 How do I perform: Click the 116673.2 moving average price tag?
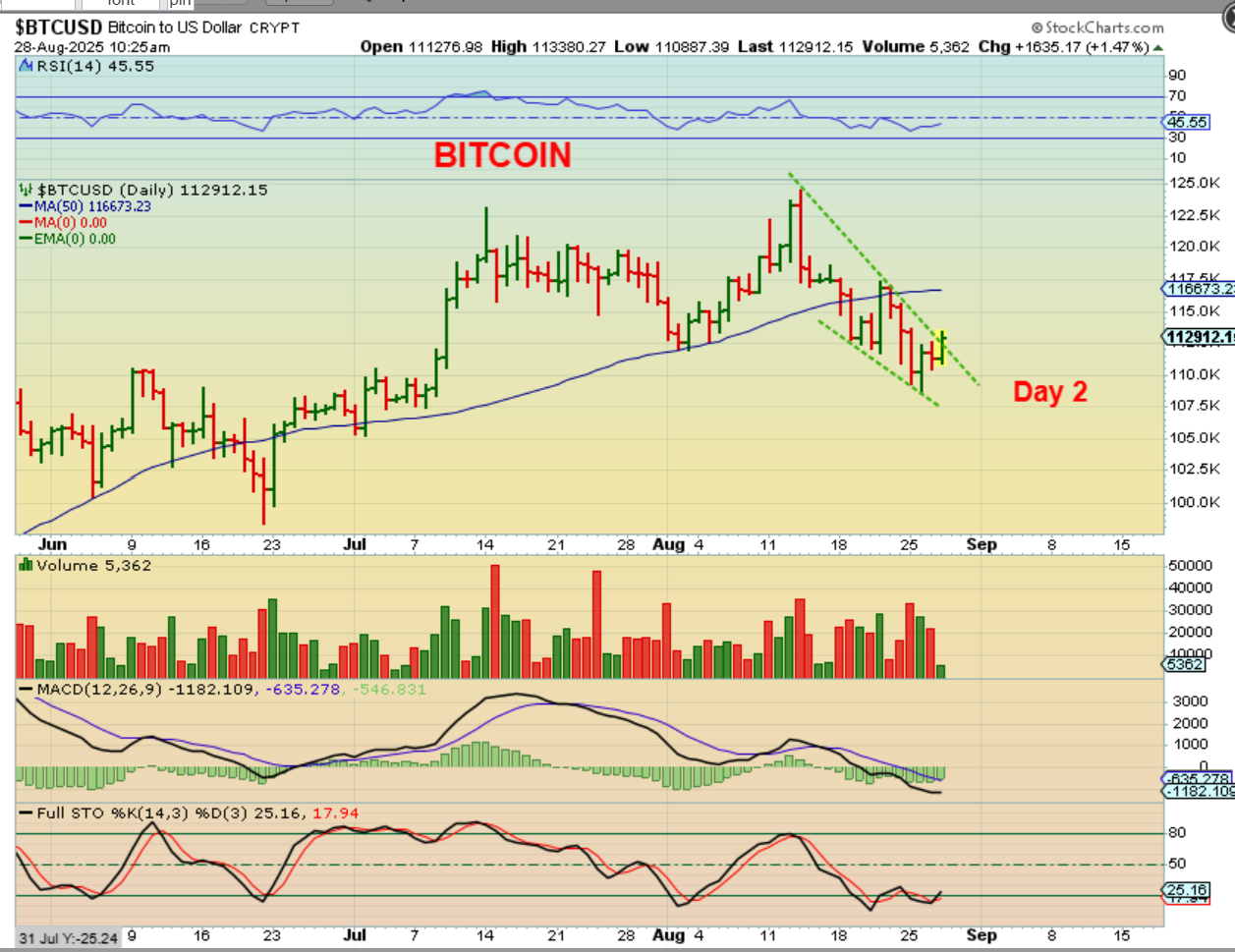(1200, 288)
